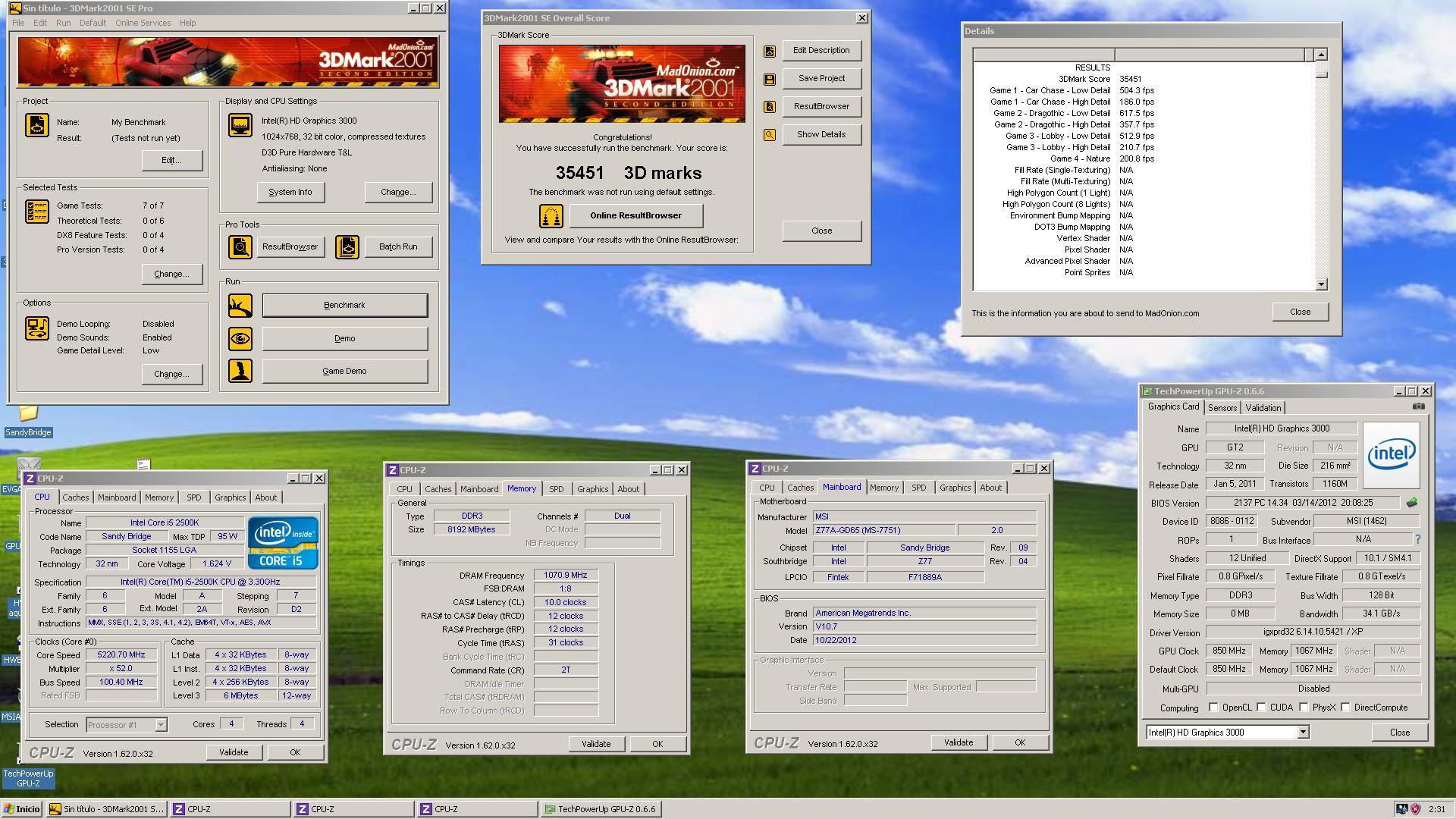
Task: Click the Game Demo button
Action: pos(344,371)
